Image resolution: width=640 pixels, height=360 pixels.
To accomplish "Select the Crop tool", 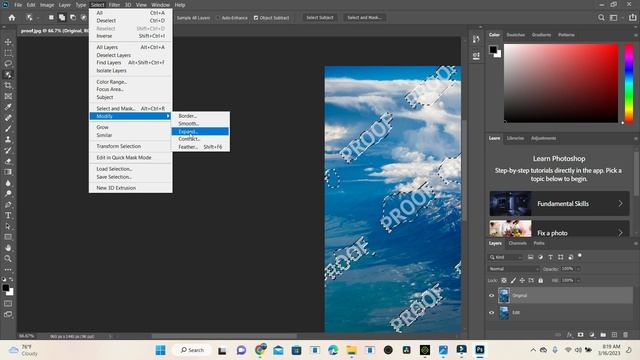I will click(8, 85).
